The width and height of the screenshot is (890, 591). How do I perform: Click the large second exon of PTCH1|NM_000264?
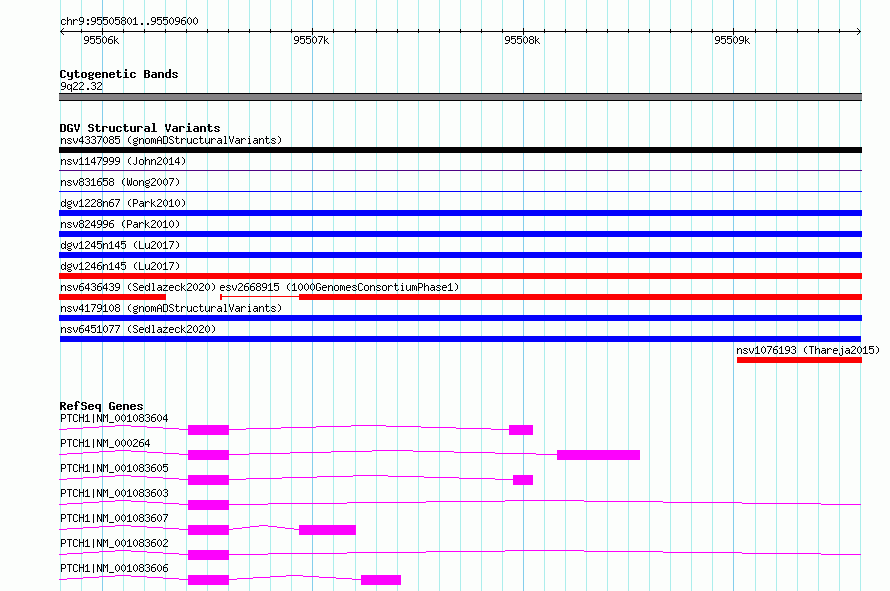(598, 455)
